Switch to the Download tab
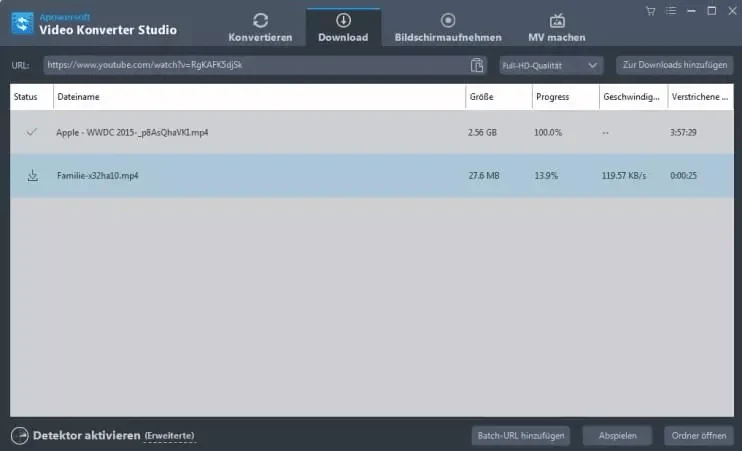742x451 pixels. 343,28
